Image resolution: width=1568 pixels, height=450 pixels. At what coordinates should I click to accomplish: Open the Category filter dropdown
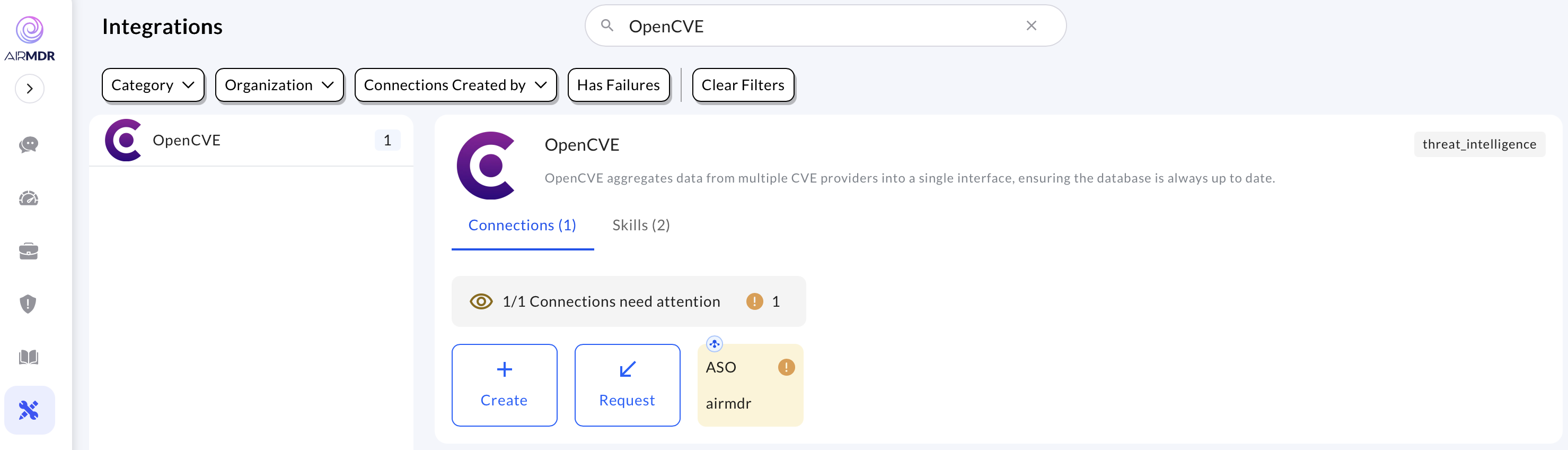point(152,85)
